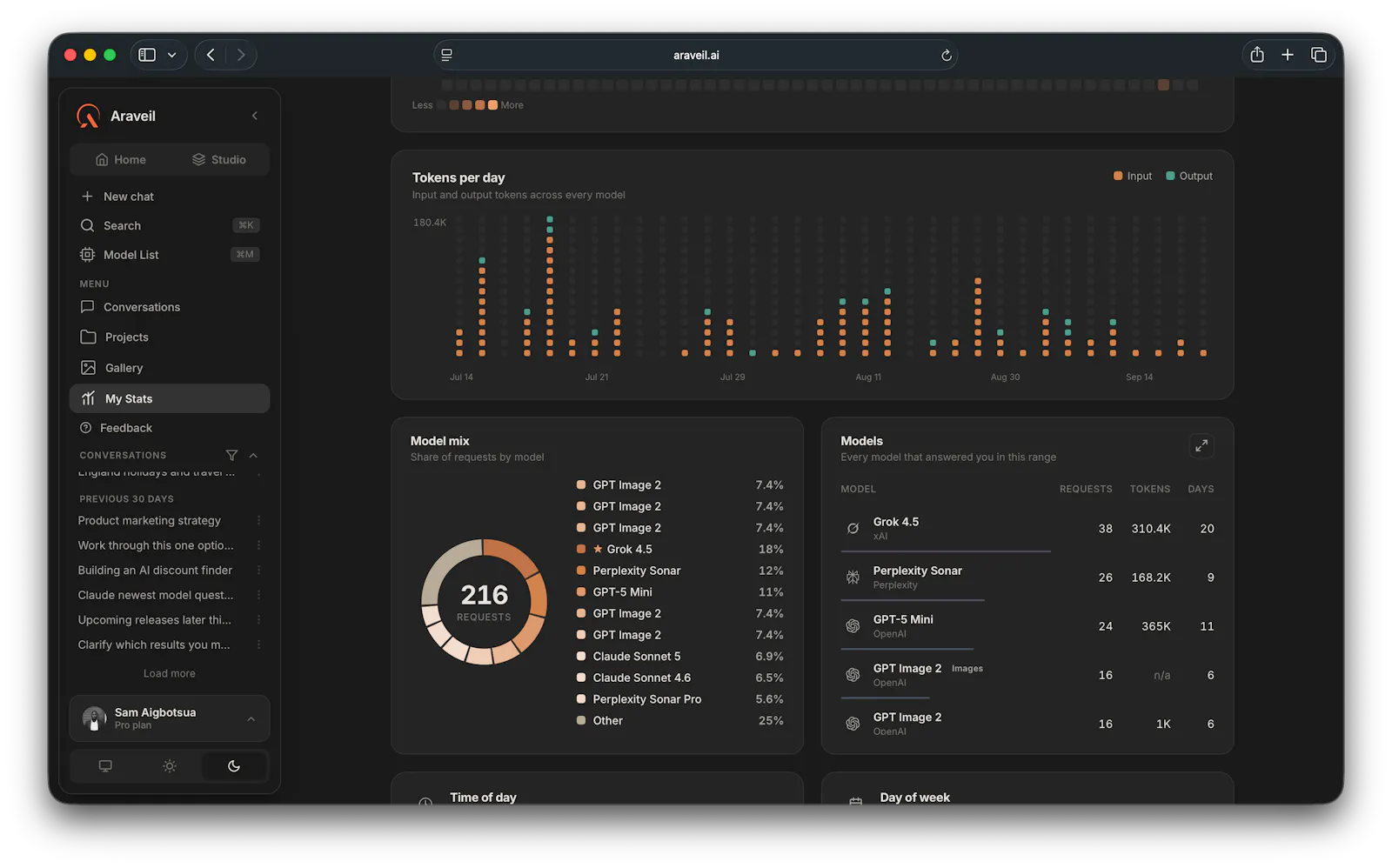The image size is (1392, 868).
Task: Click the 216 requests donut chart
Action: click(x=484, y=602)
